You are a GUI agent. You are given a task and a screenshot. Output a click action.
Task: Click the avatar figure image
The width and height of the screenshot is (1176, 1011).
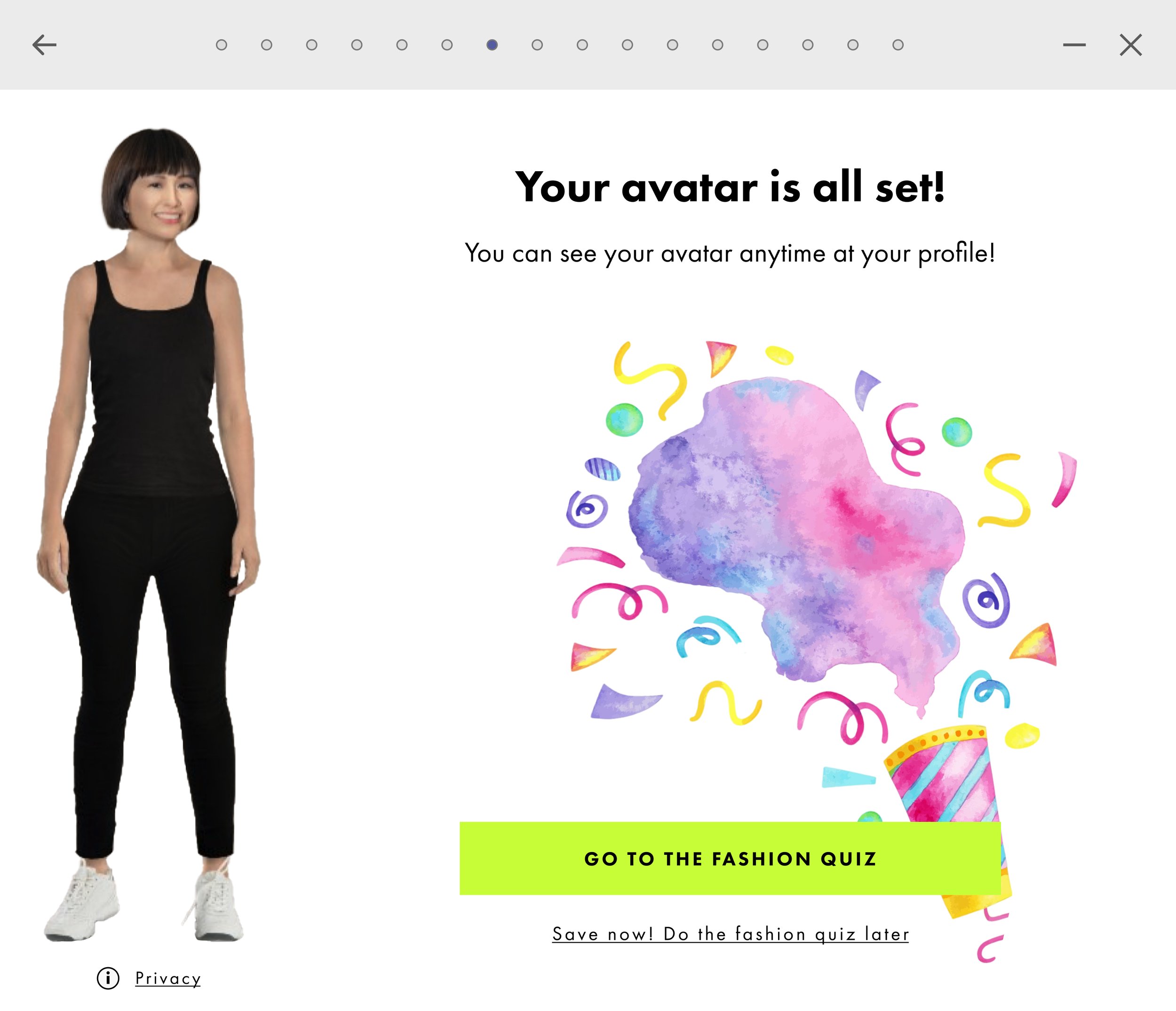pos(149,533)
